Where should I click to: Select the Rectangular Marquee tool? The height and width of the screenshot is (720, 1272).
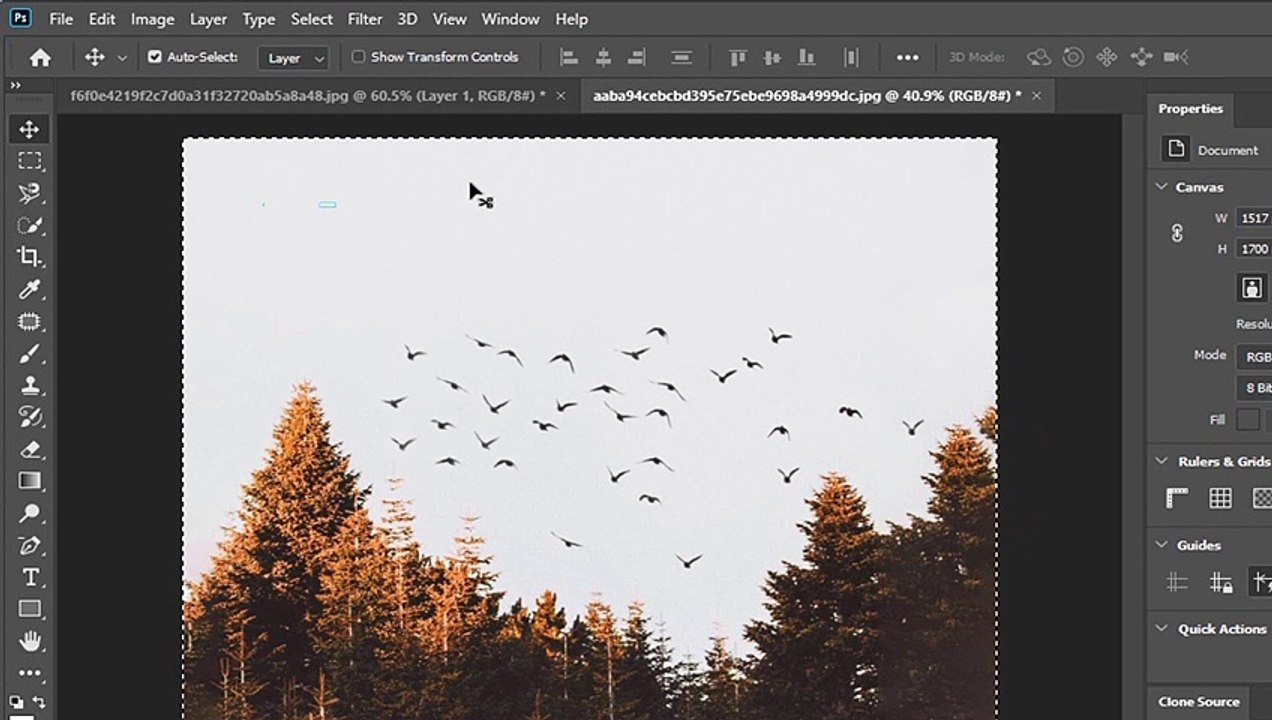(x=29, y=161)
